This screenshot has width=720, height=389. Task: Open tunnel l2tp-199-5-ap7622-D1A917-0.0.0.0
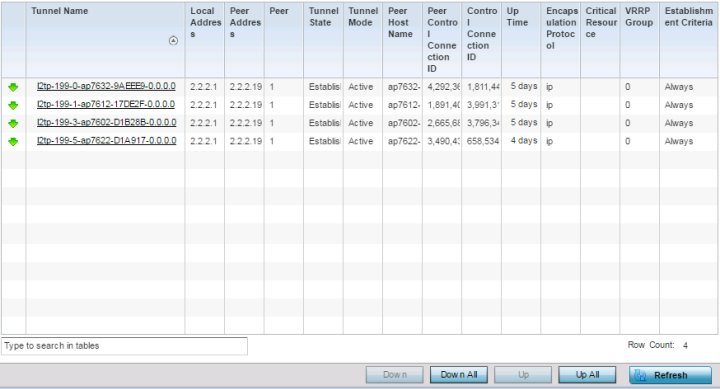coord(107,141)
